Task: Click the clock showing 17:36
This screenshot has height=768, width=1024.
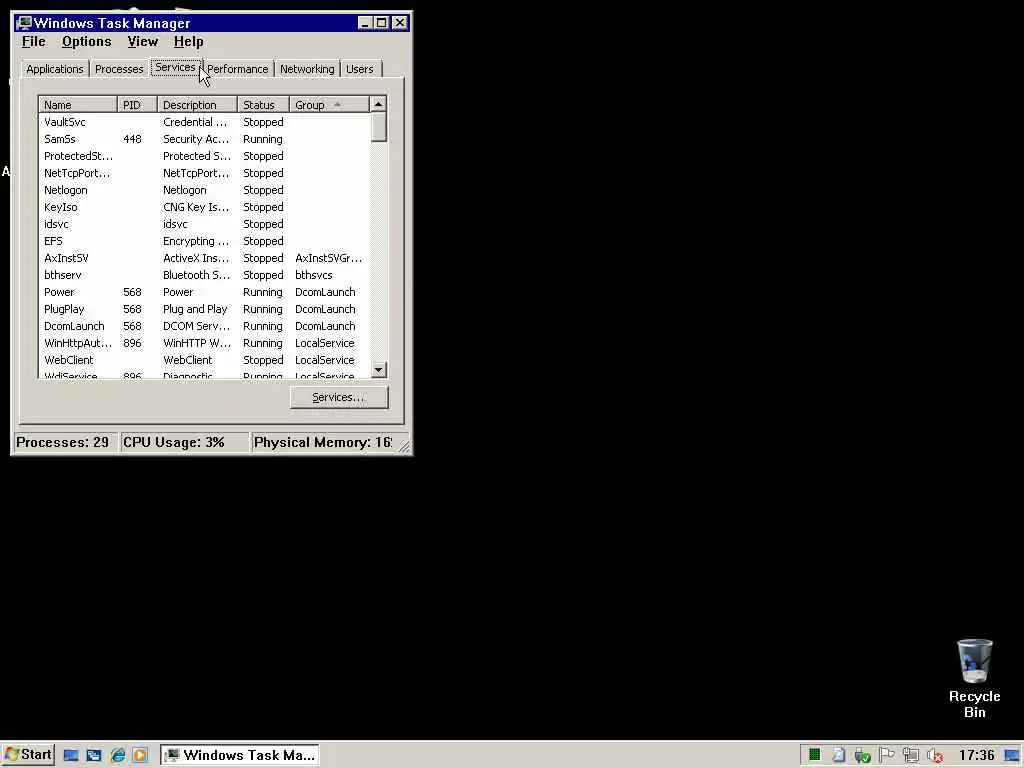Action: [976, 755]
